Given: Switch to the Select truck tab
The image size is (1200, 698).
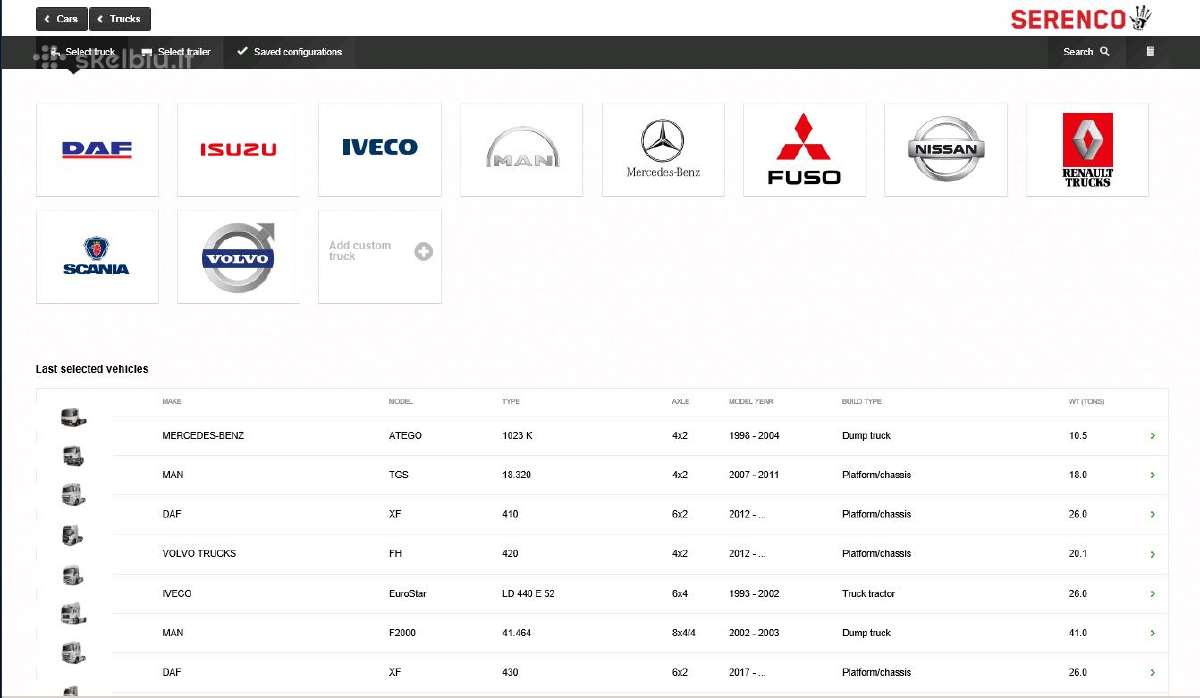Looking at the screenshot, I should coord(83,52).
